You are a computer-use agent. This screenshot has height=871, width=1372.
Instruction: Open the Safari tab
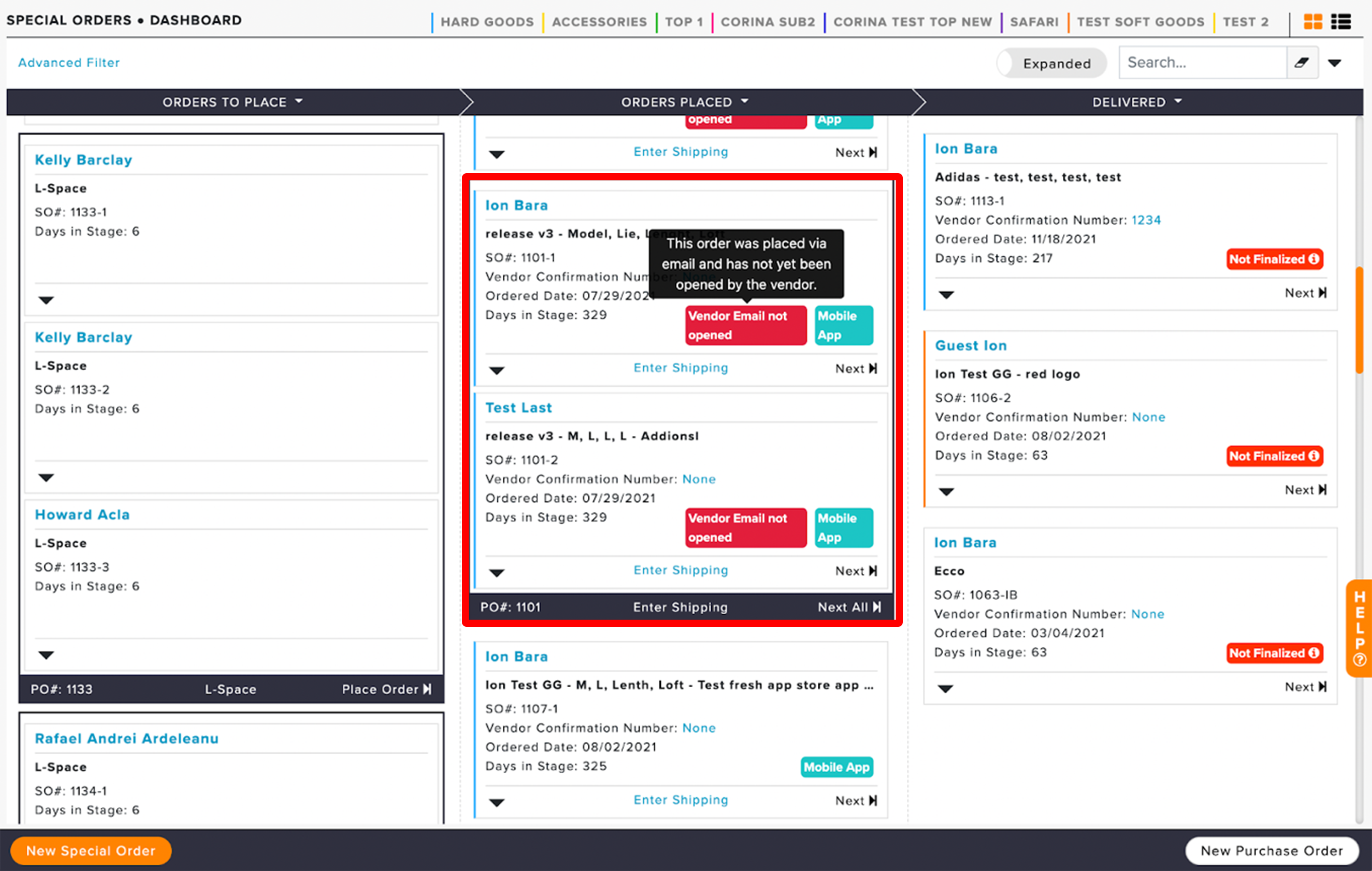tap(1034, 22)
